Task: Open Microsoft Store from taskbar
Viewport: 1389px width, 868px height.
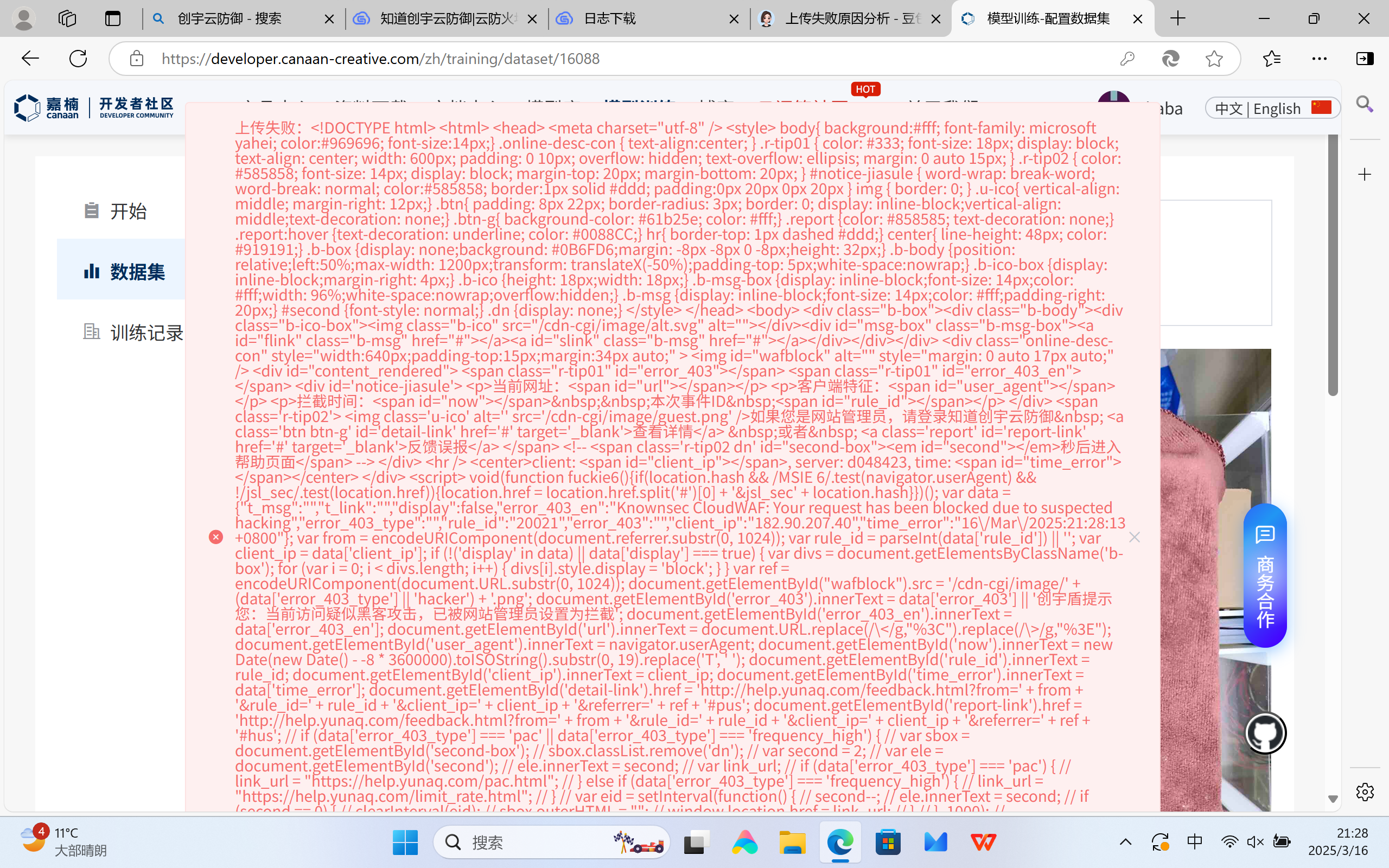Action: pyautogui.click(x=888, y=842)
